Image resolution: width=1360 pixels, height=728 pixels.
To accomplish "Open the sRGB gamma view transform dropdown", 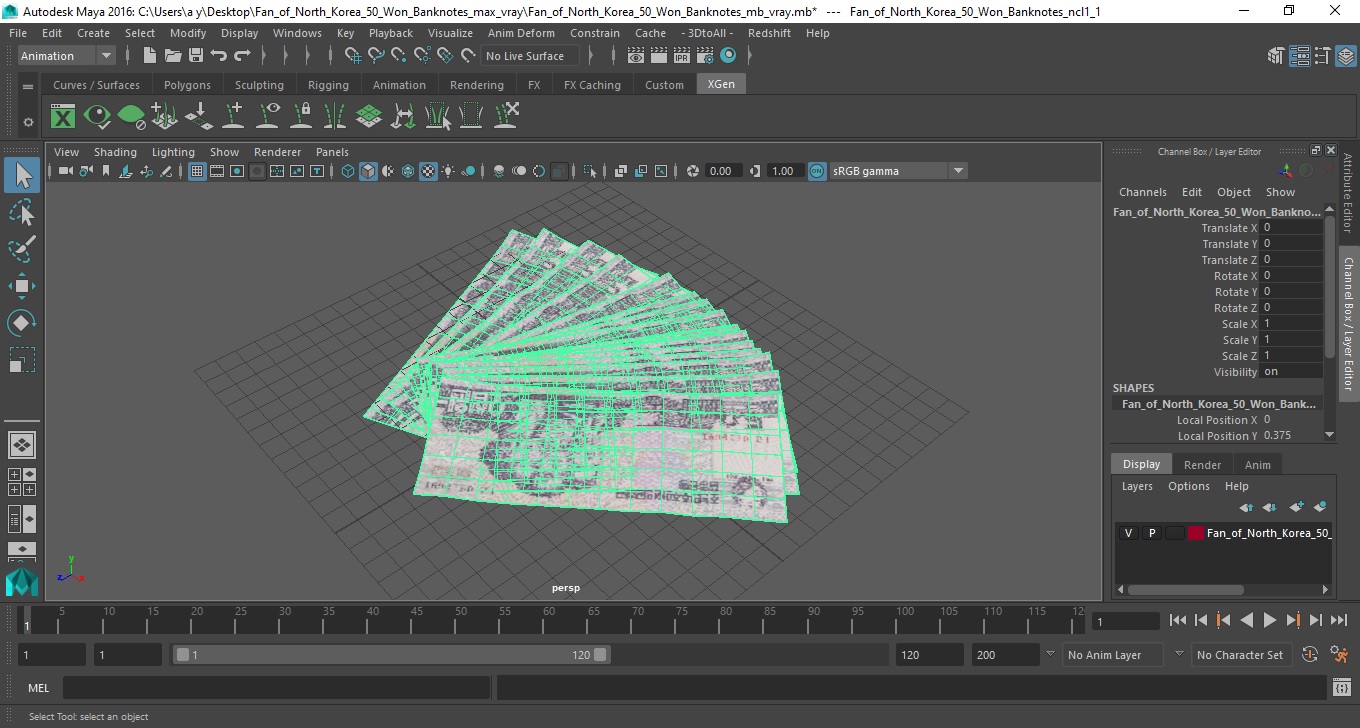I will (898, 171).
